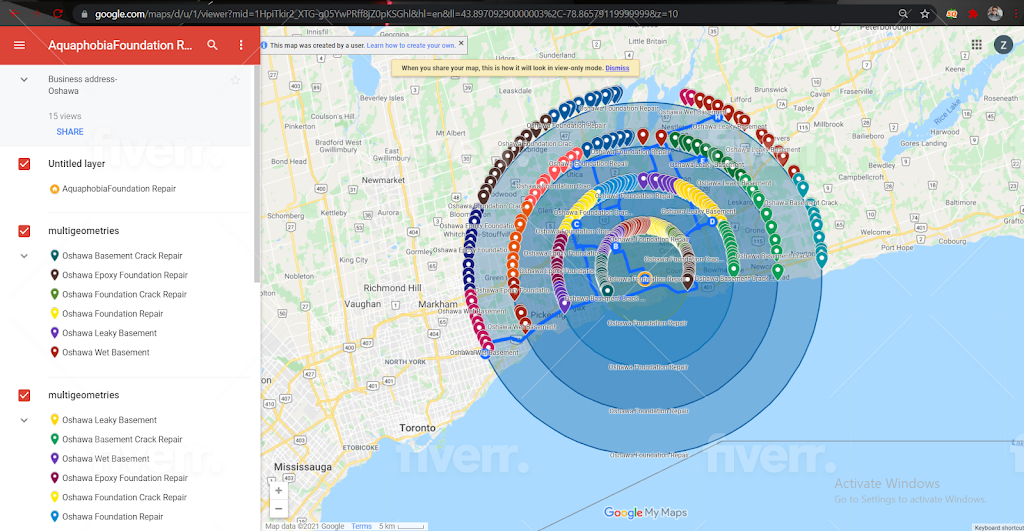Click the blue route marker labeled C
Image resolution: width=1024 pixels, height=531 pixels.
576,224
